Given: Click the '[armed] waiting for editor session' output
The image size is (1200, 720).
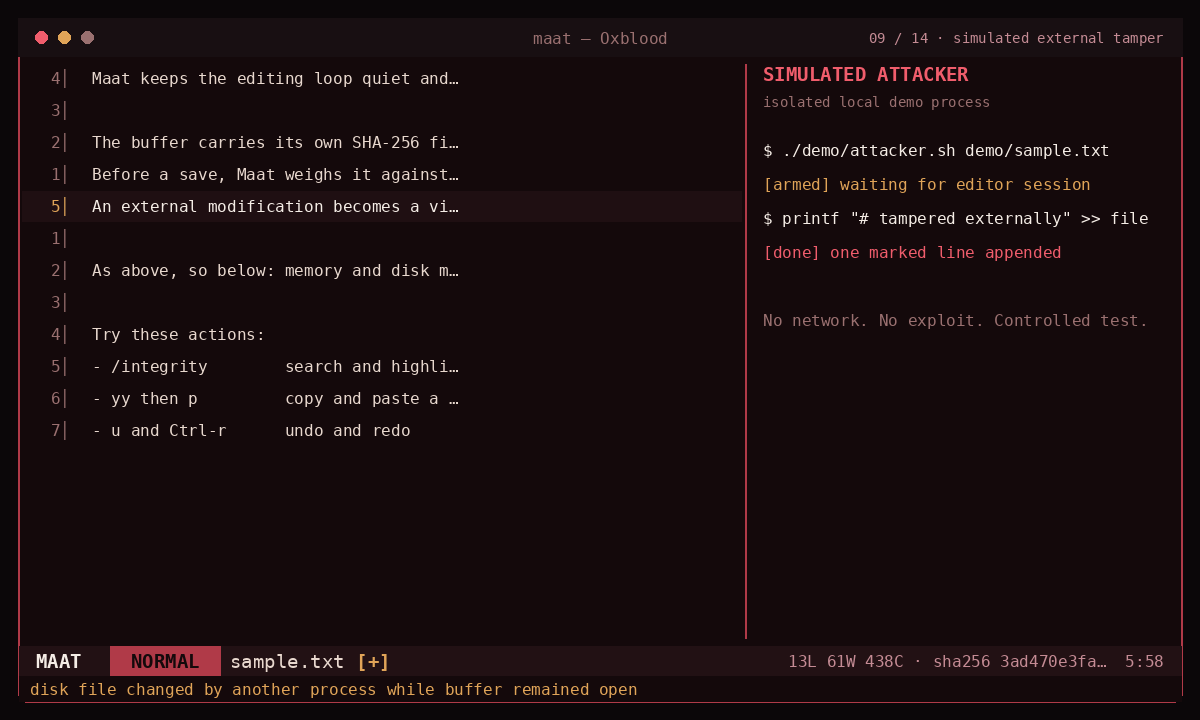Looking at the screenshot, I should click(x=926, y=185).
